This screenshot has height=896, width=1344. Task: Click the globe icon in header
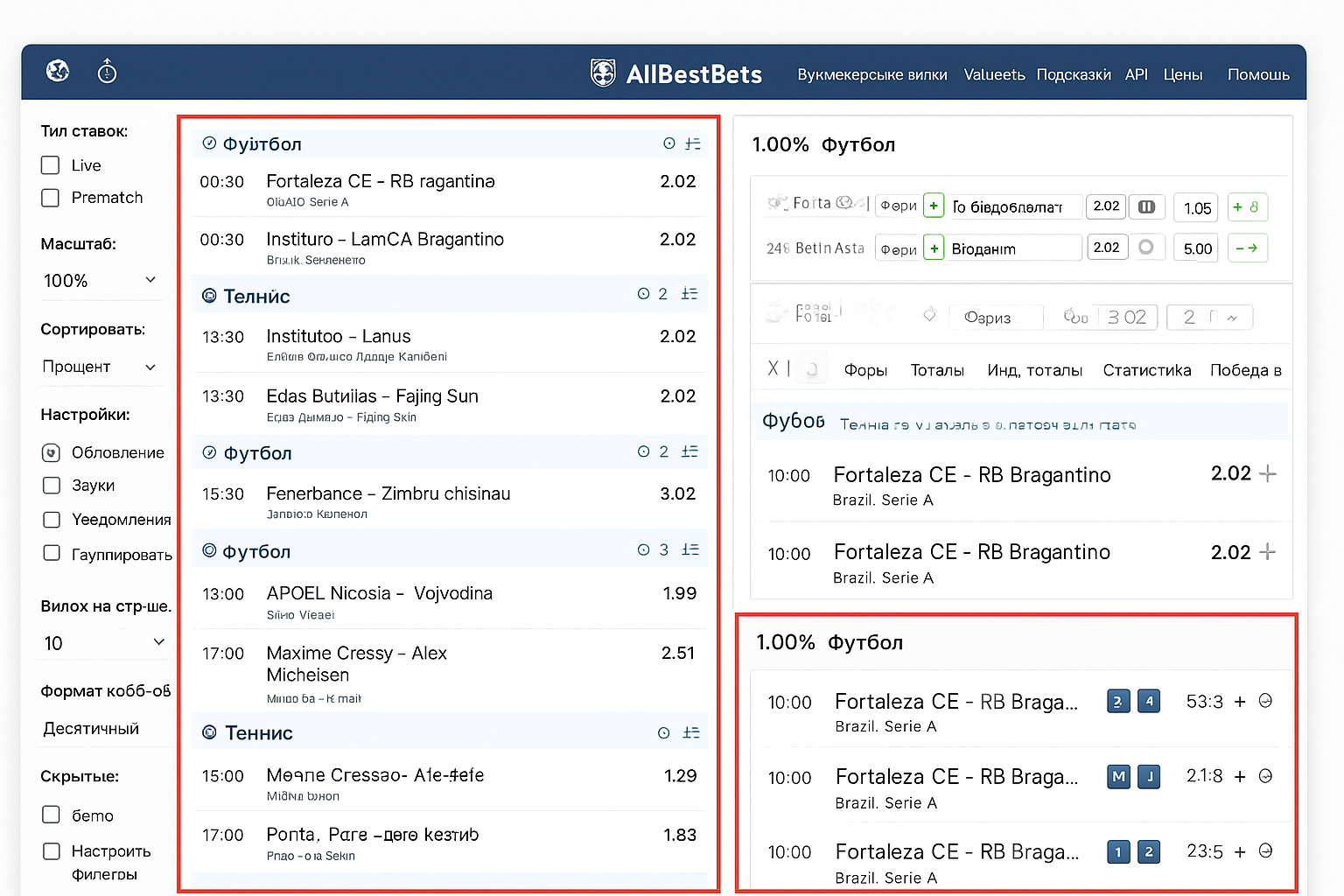[58, 71]
